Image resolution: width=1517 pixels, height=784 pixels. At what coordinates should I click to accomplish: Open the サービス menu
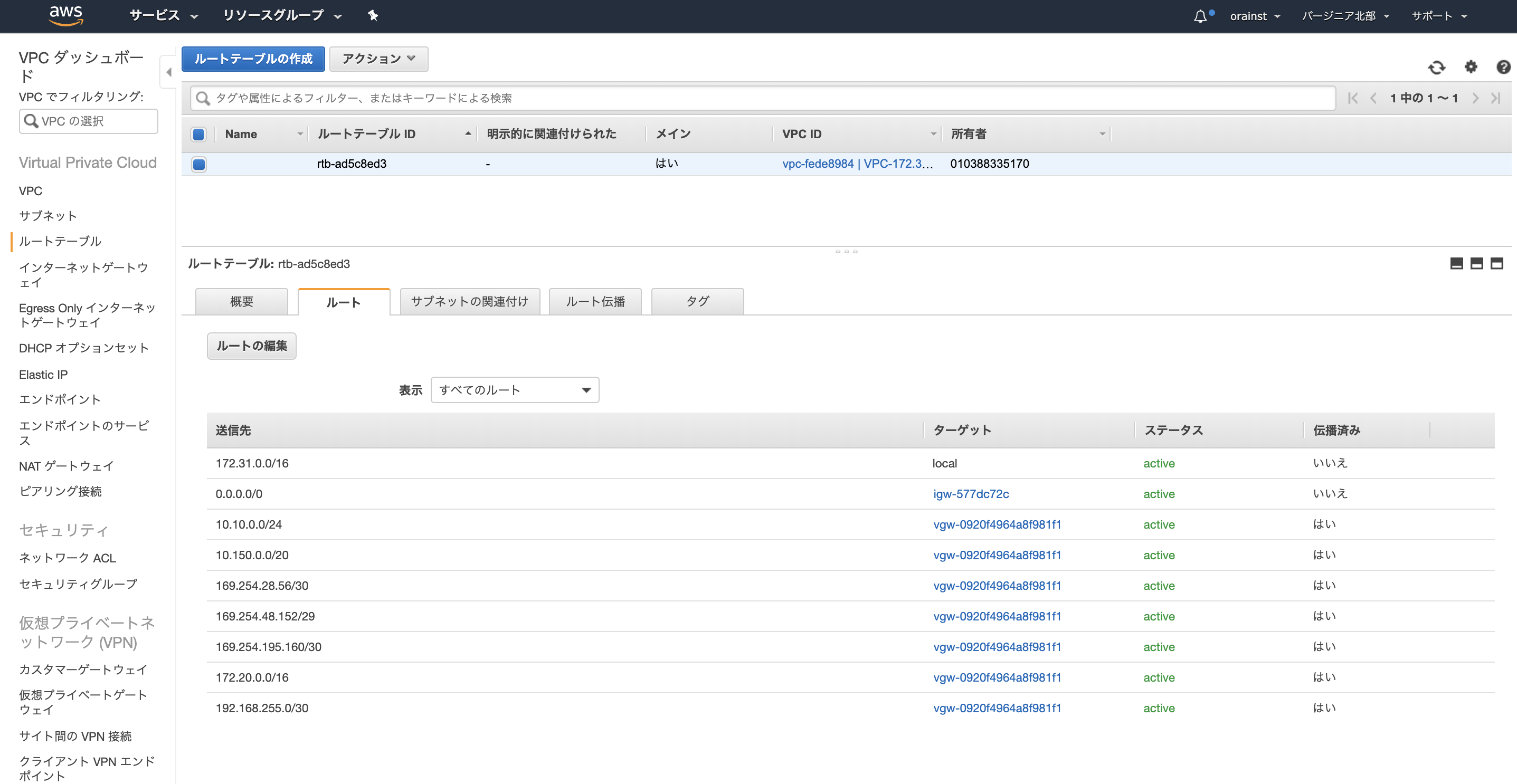pyautogui.click(x=163, y=16)
